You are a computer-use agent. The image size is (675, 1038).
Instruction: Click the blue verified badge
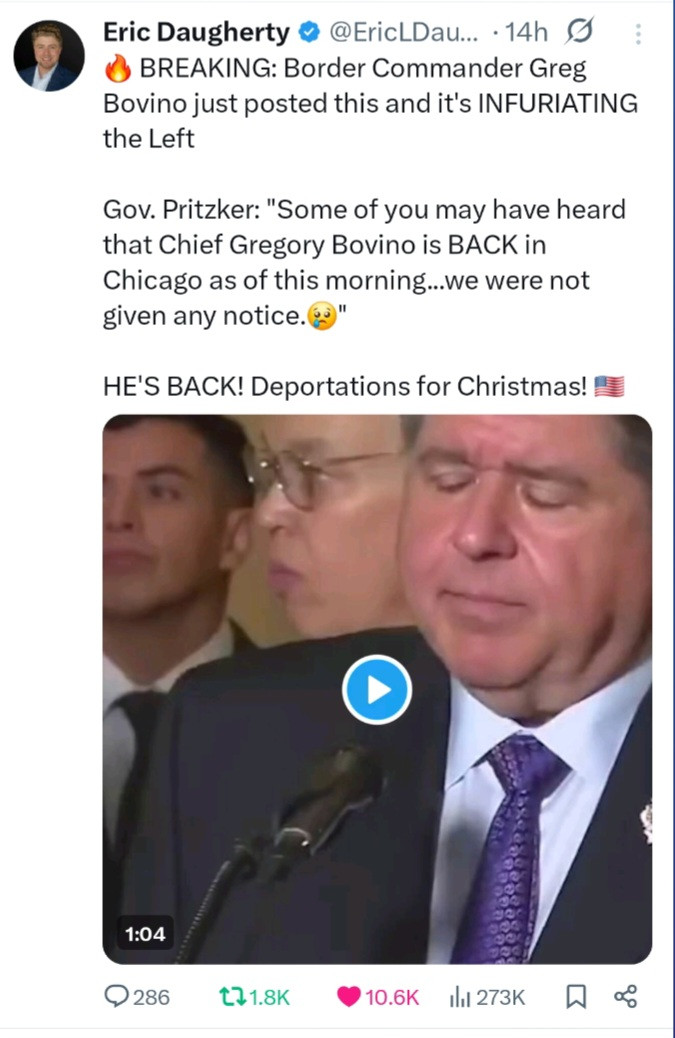click(x=309, y=32)
